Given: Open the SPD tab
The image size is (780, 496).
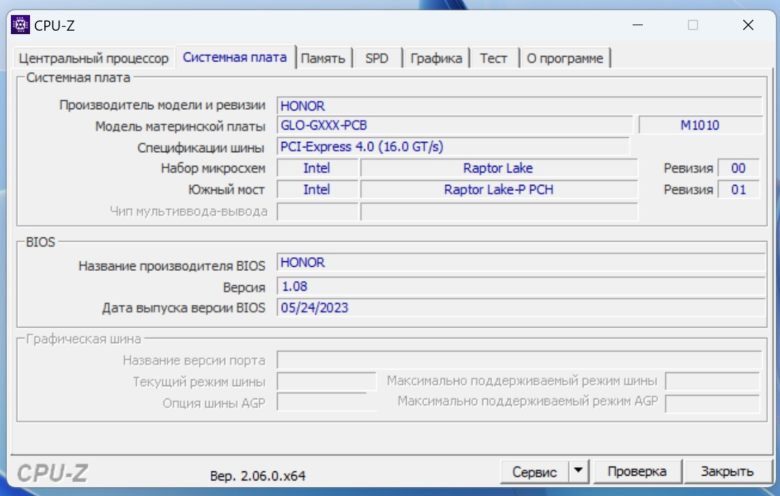Looking at the screenshot, I should (x=377, y=58).
